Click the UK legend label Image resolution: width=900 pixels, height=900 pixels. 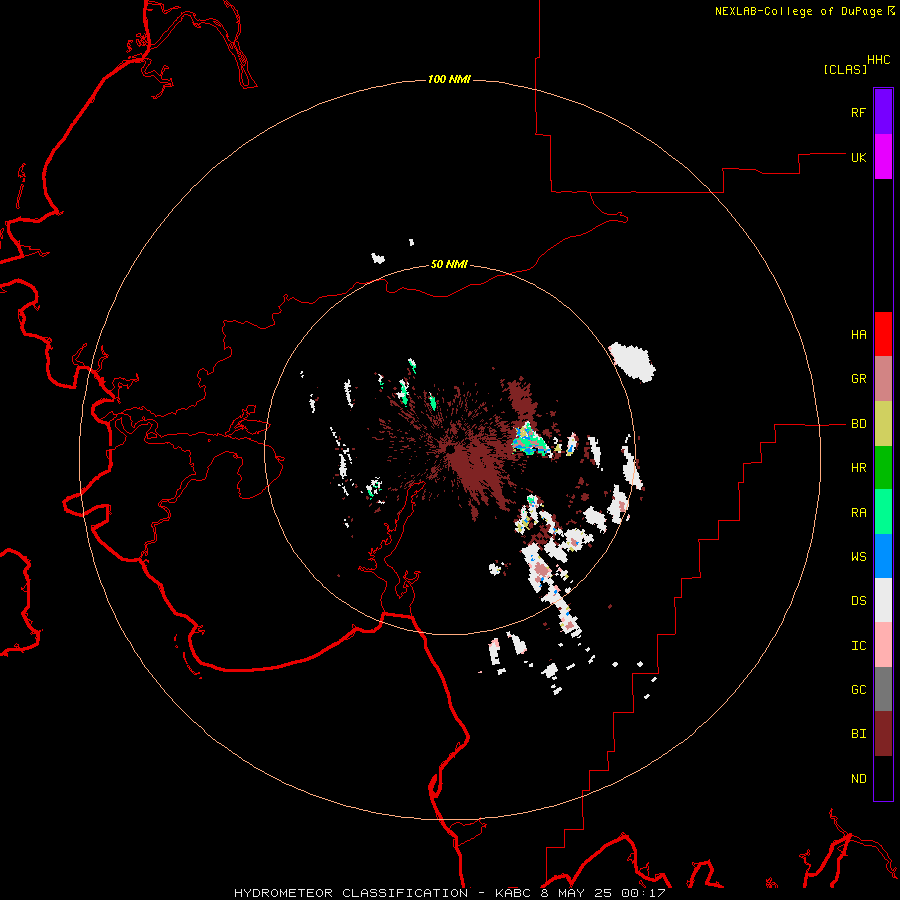(858, 157)
